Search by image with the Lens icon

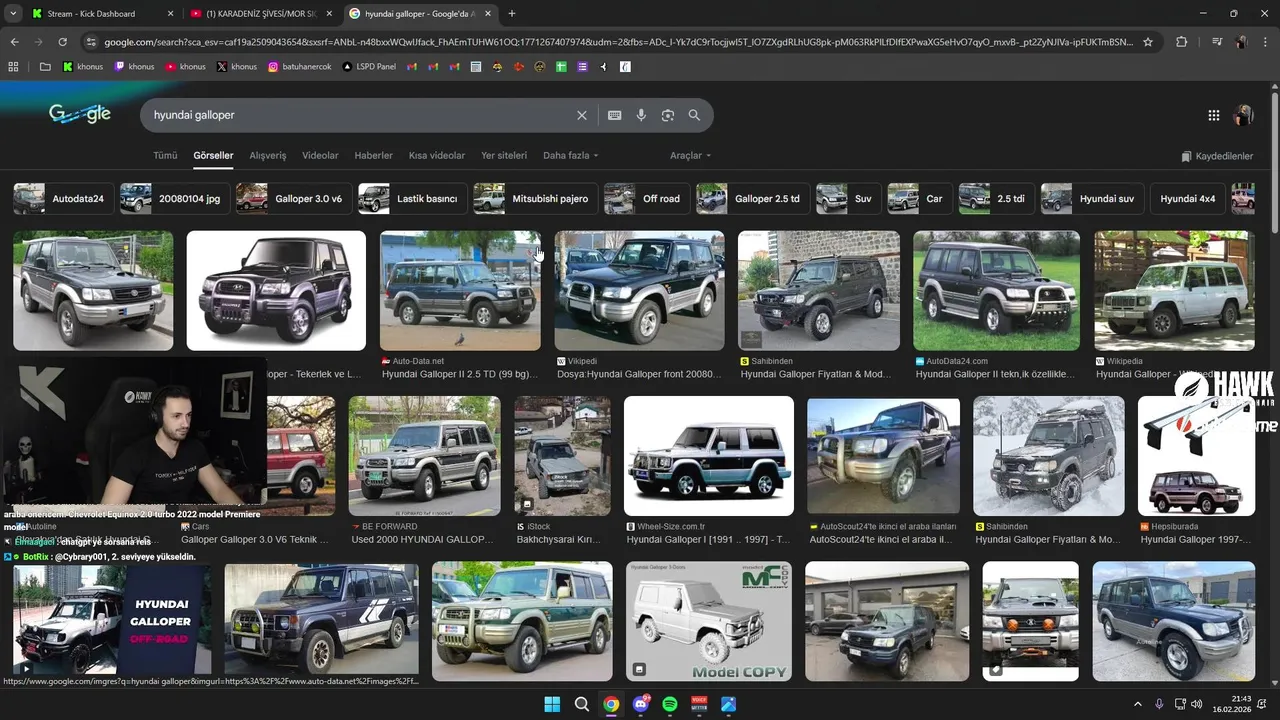(668, 115)
